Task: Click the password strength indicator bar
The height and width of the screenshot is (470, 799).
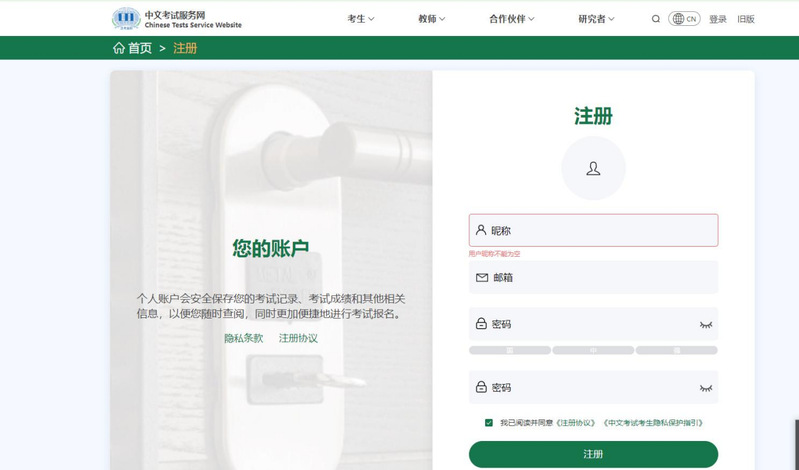Action: click(x=593, y=350)
